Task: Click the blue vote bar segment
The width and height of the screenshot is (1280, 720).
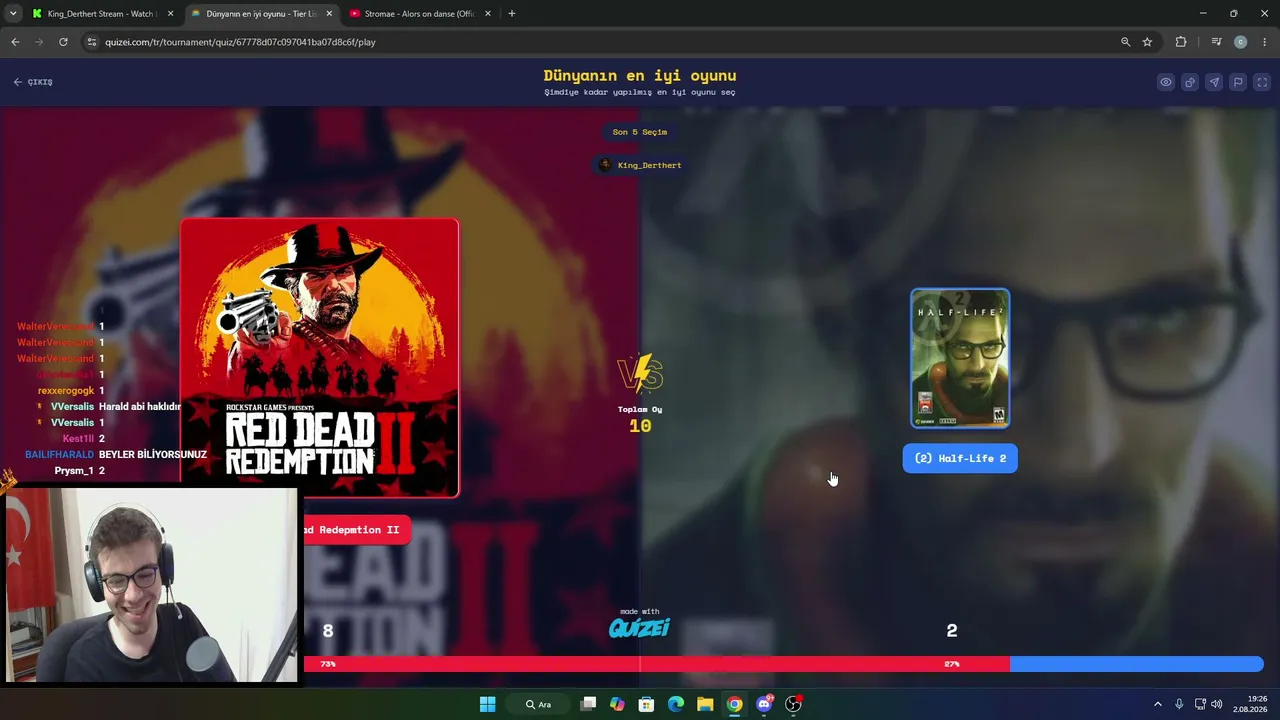Action: 1137,664
